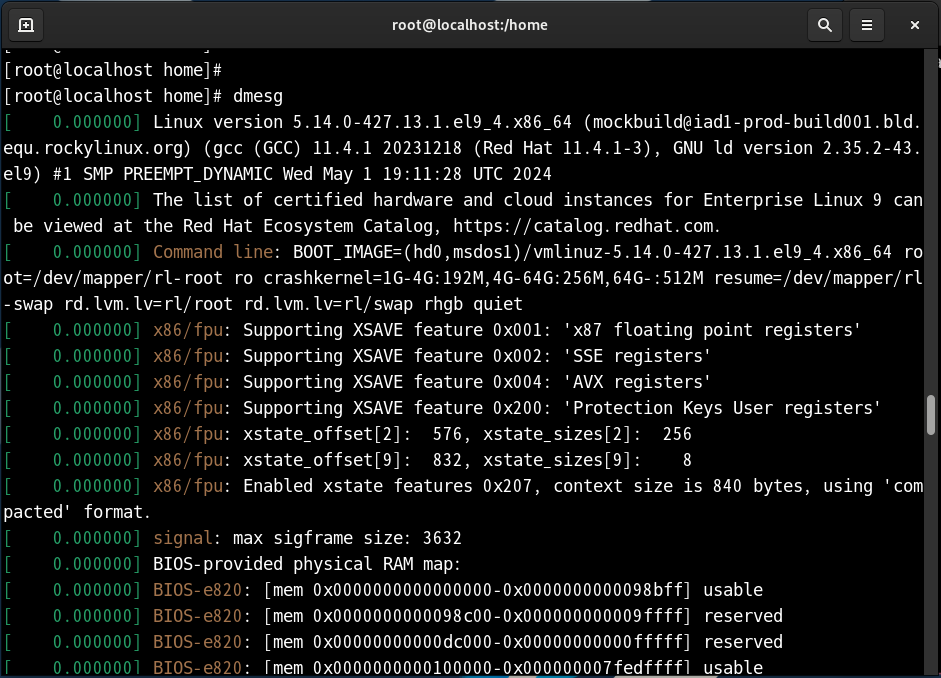Close the terminal window
Image resolution: width=941 pixels, height=678 pixels.
pyautogui.click(x=915, y=25)
